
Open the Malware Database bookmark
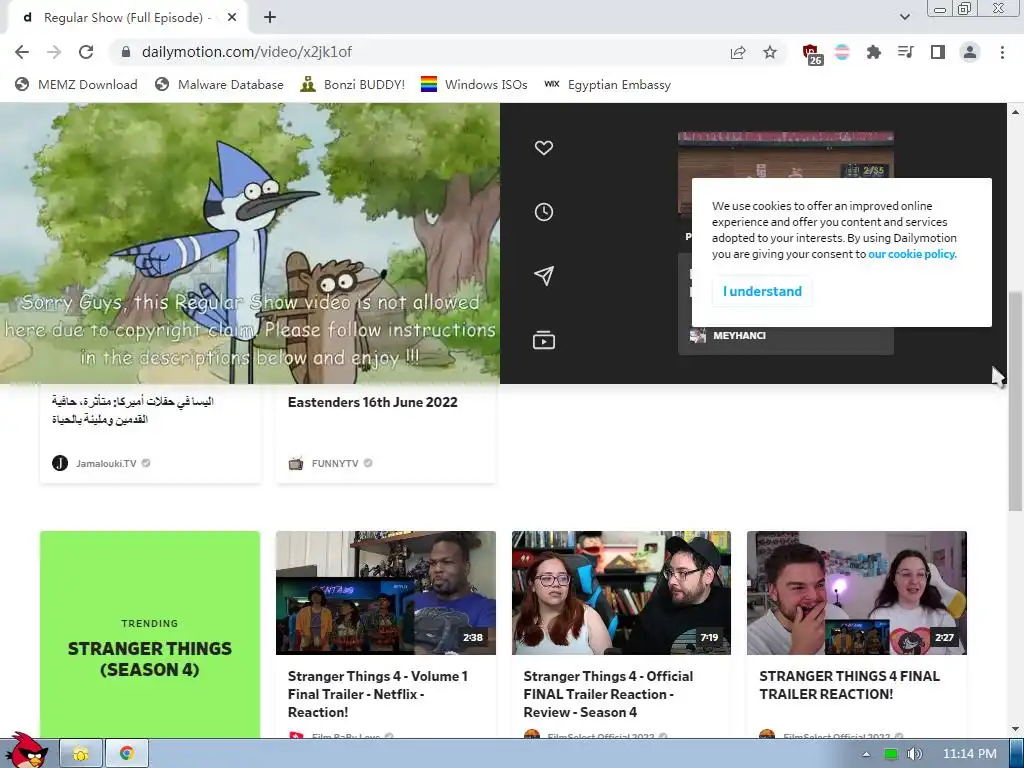click(219, 85)
